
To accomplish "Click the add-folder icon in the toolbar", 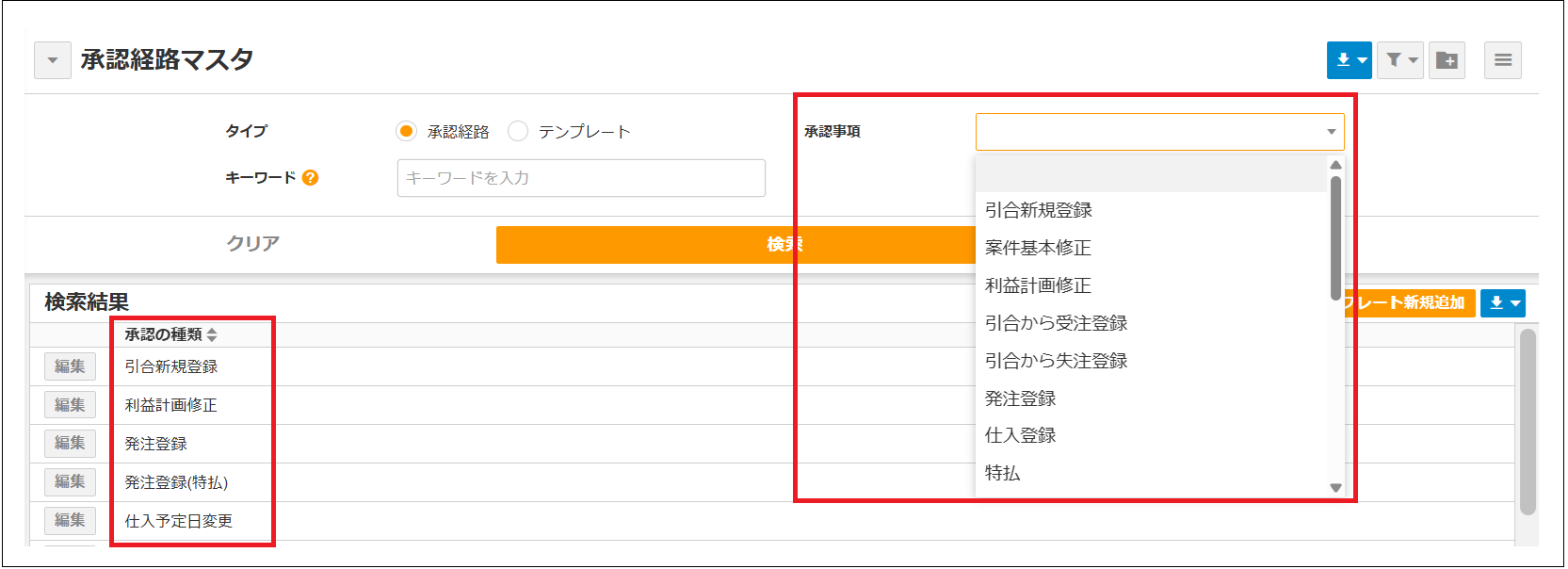I will click(x=1447, y=59).
